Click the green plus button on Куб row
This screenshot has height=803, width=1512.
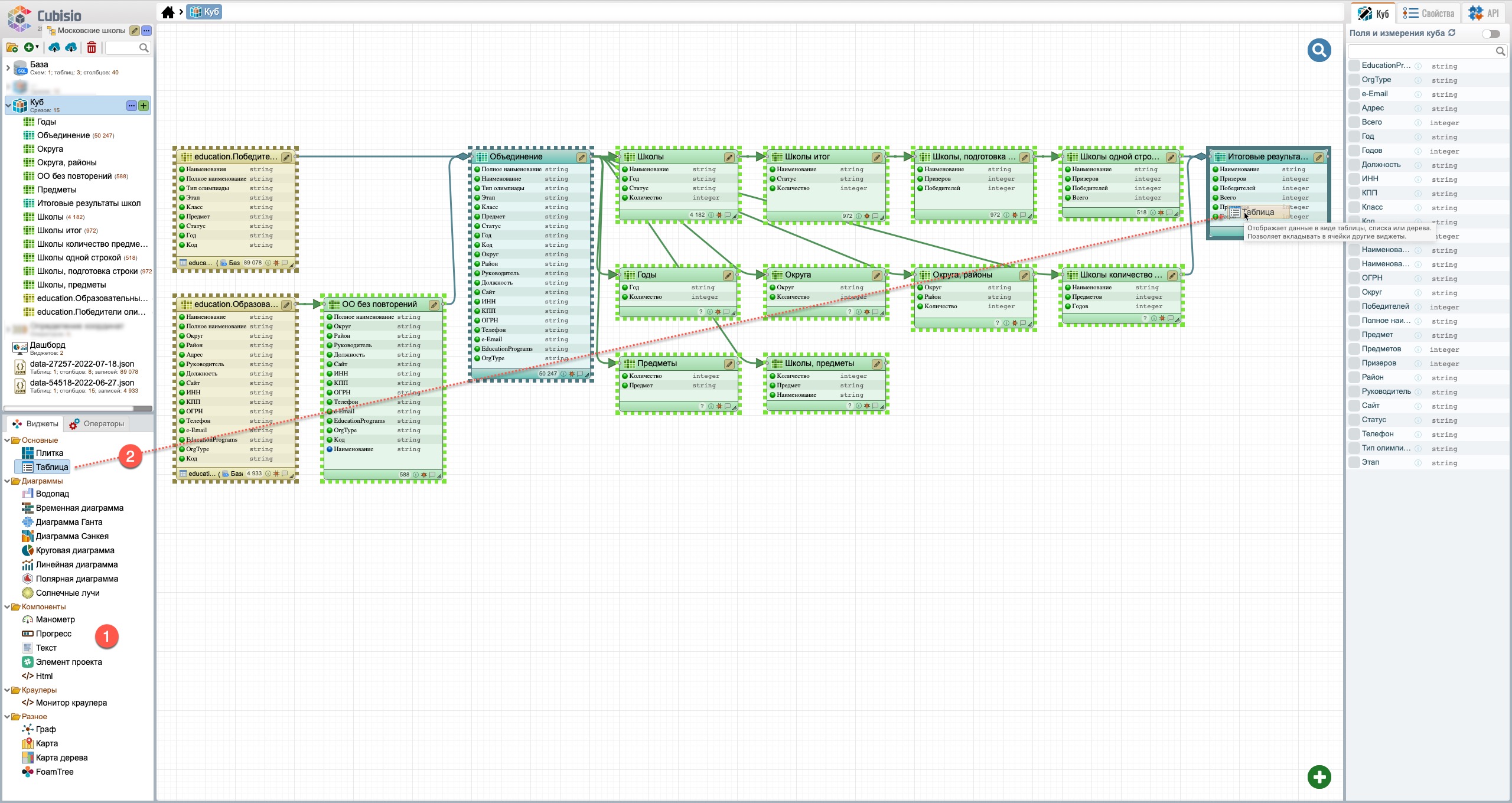point(144,106)
